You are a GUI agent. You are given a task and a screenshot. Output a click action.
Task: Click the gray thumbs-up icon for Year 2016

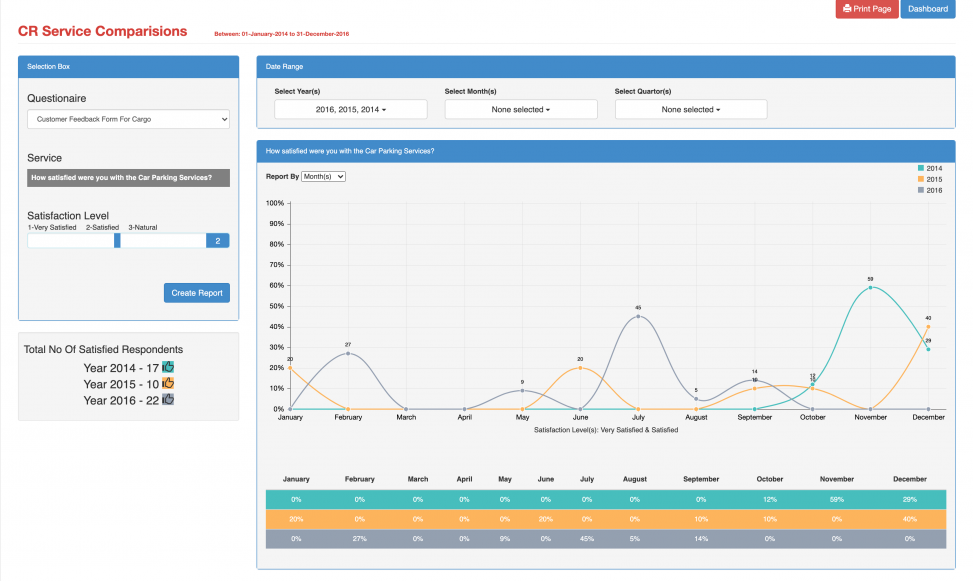coord(168,399)
